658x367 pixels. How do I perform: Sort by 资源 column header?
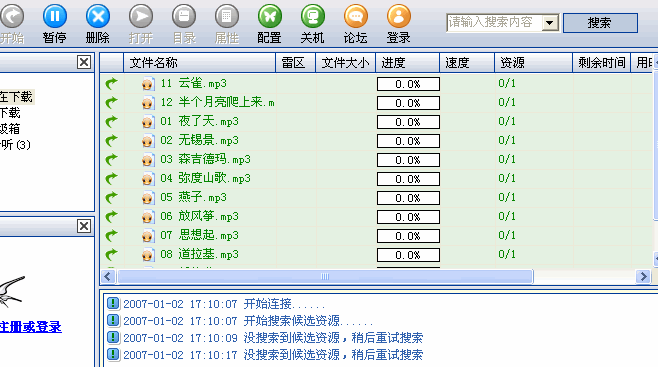533,63
